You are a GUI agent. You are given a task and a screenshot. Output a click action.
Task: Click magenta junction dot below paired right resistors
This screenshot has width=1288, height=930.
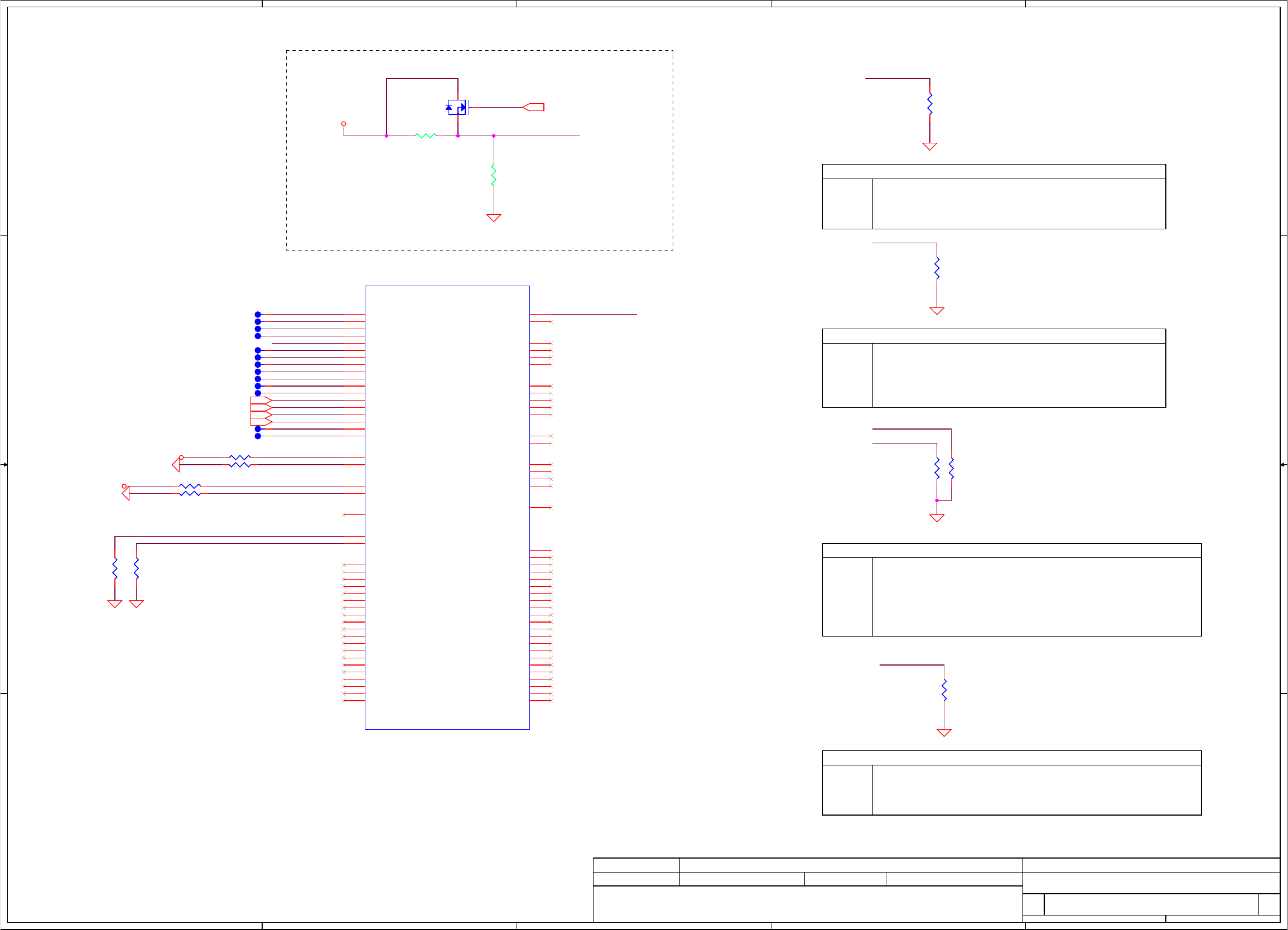point(937,500)
